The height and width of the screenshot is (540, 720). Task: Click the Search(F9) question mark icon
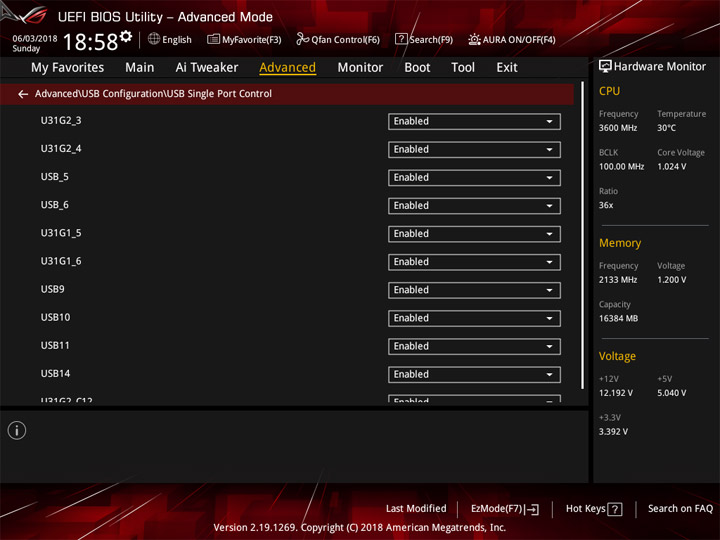(401, 39)
